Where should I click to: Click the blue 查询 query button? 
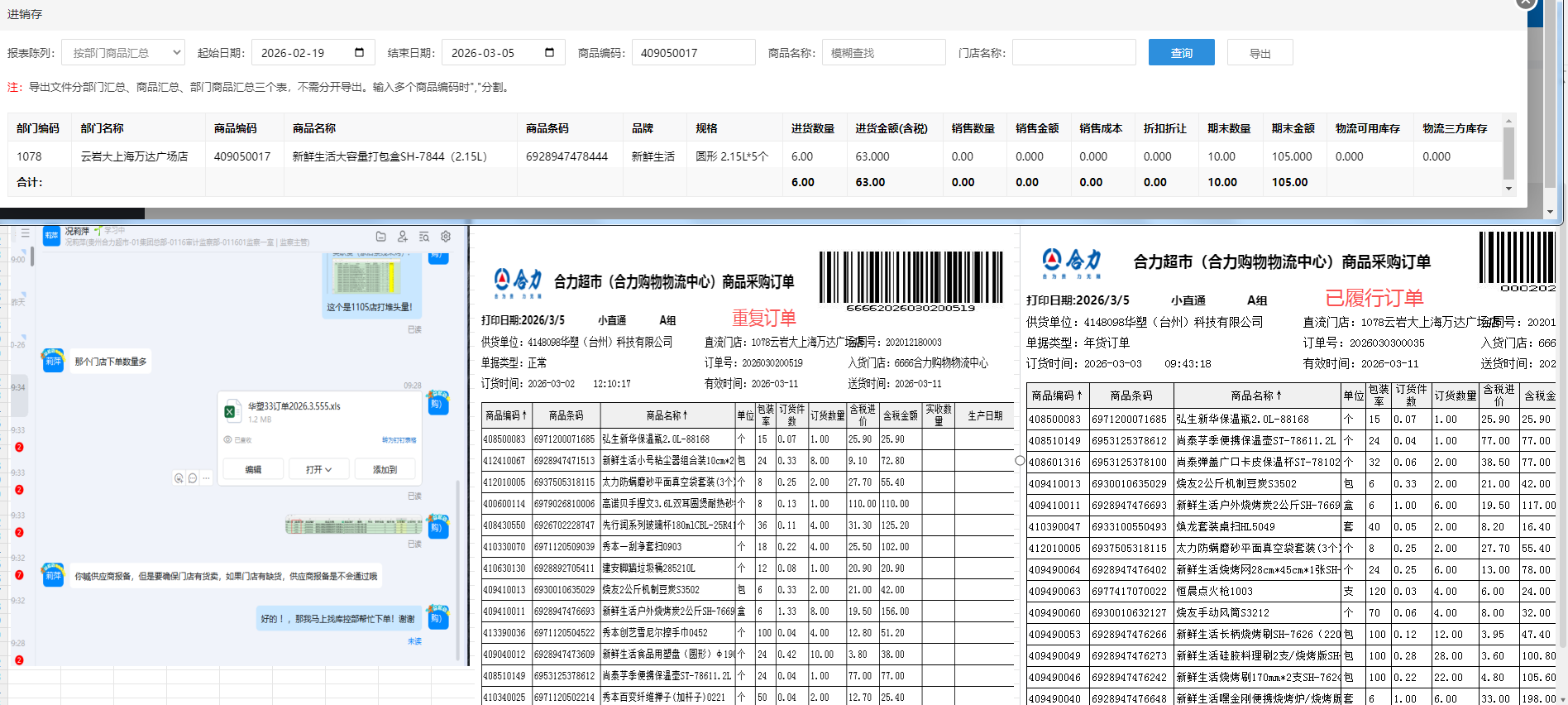1181,53
